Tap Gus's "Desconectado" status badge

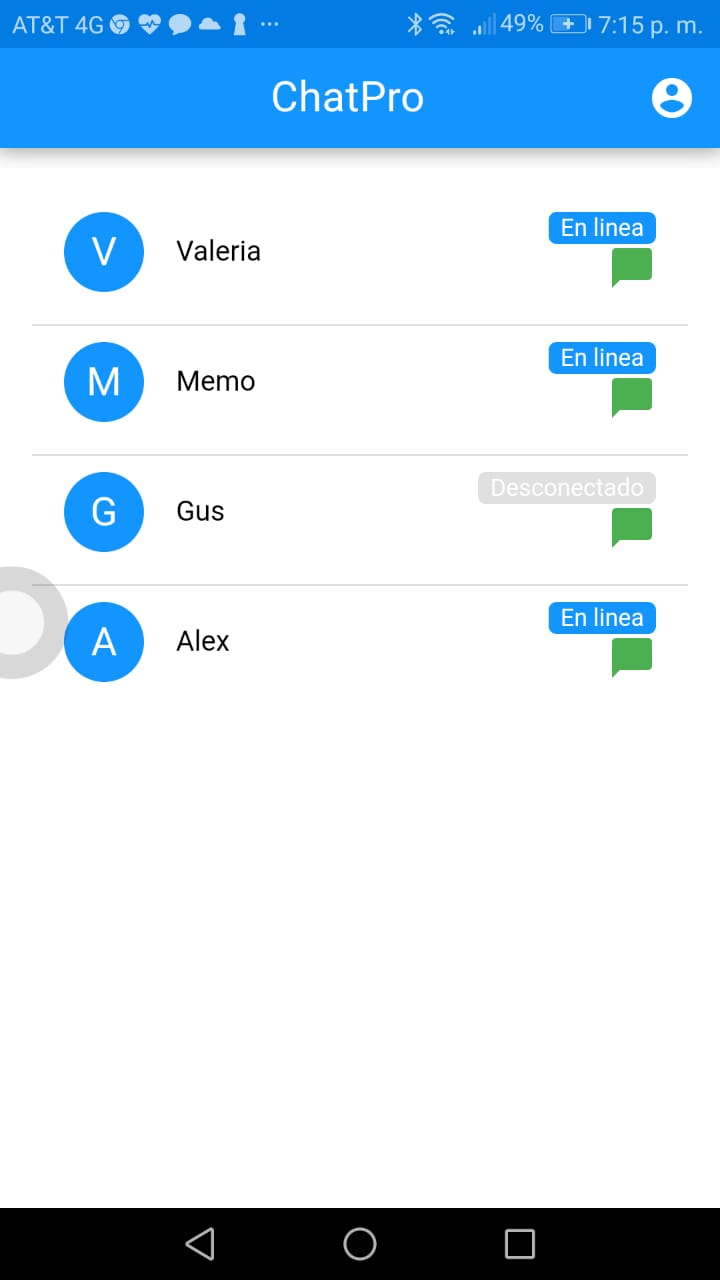tap(567, 488)
